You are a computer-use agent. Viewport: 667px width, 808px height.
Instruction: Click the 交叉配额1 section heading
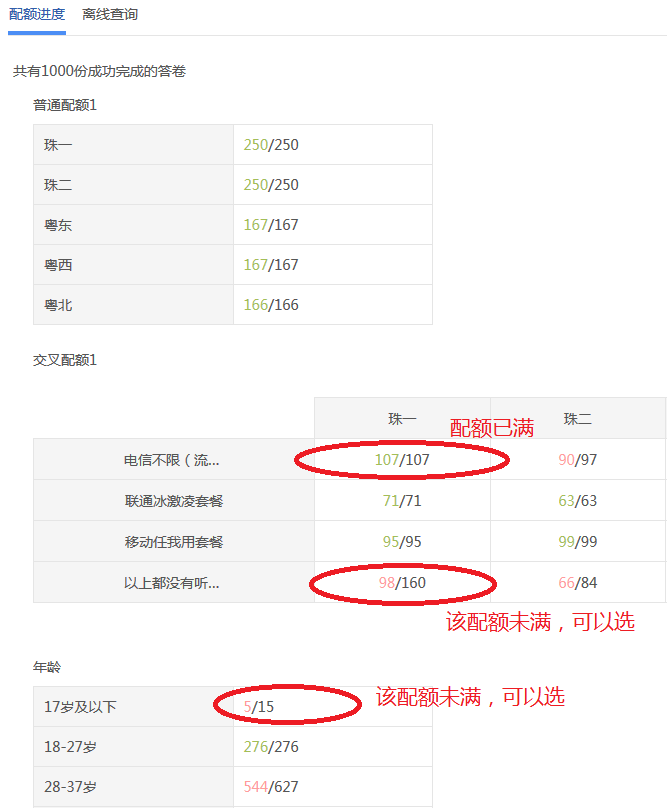pyautogui.click(x=65, y=360)
